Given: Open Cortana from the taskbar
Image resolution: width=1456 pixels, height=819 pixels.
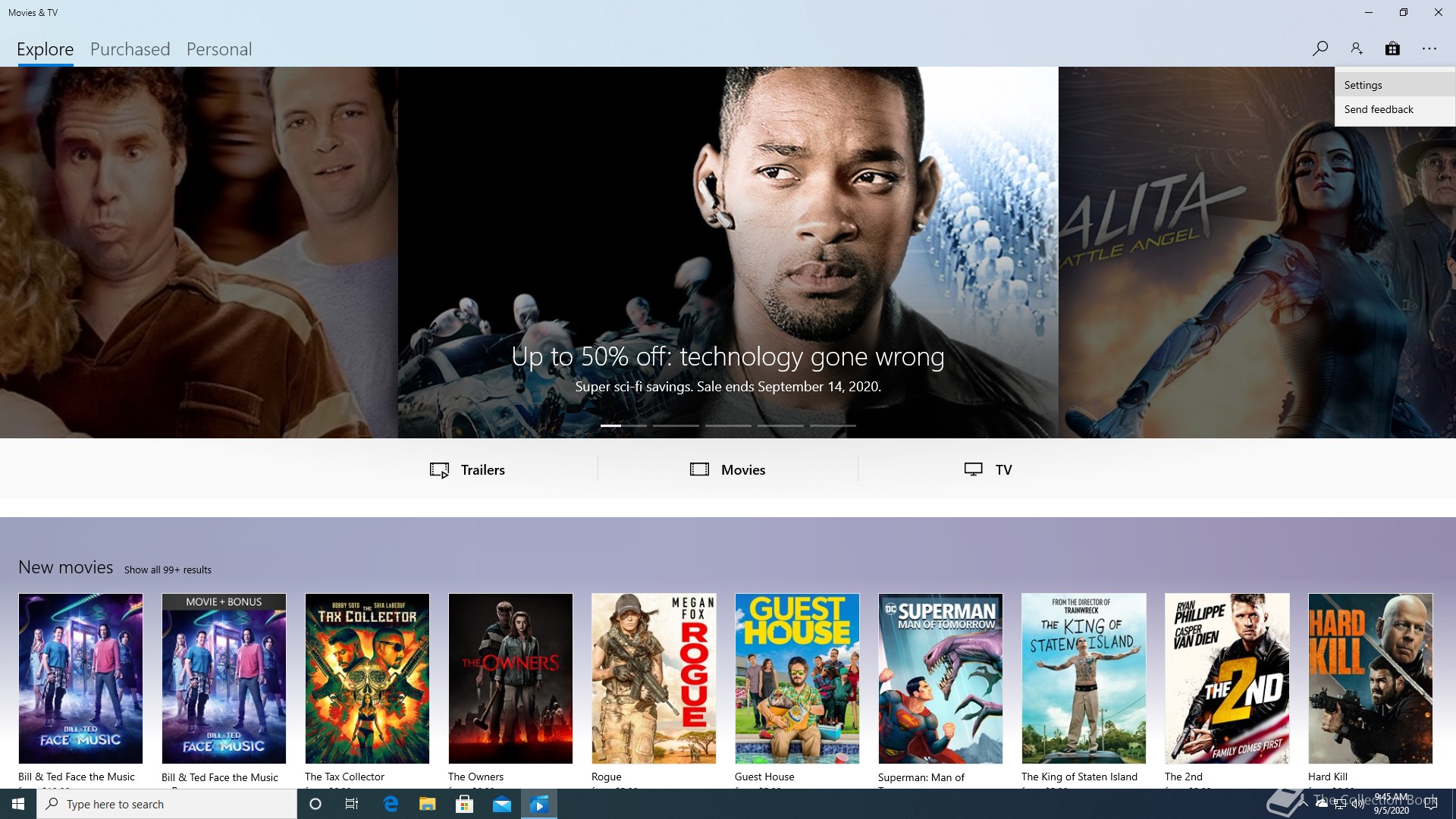Looking at the screenshot, I should pos(315,804).
